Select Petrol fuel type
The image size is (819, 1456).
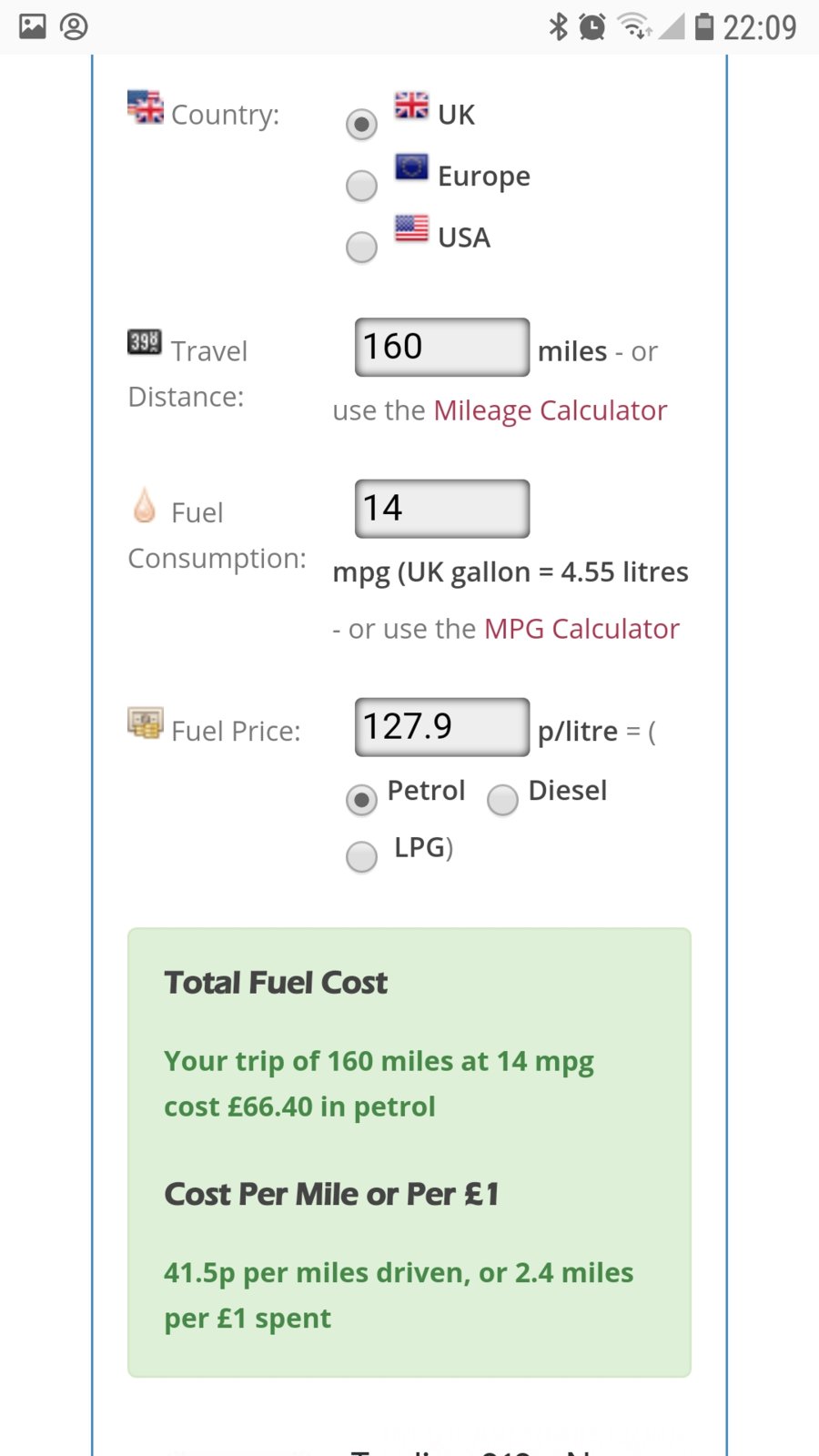coord(362,800)
